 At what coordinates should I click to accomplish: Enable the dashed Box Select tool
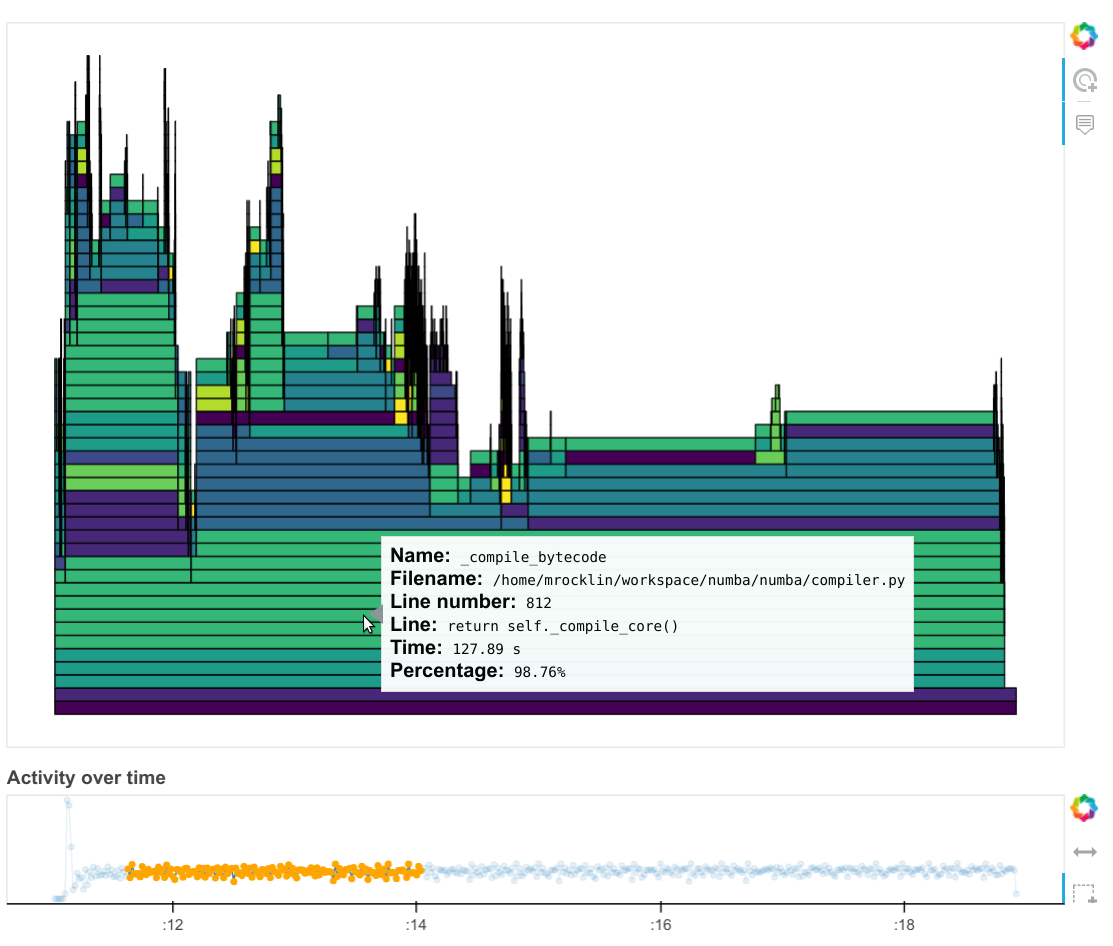coord(1084,892)
